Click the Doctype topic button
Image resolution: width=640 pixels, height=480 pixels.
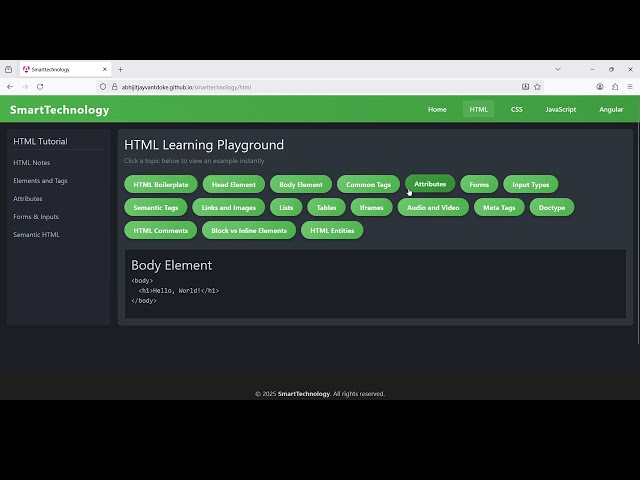click(552, 207)
